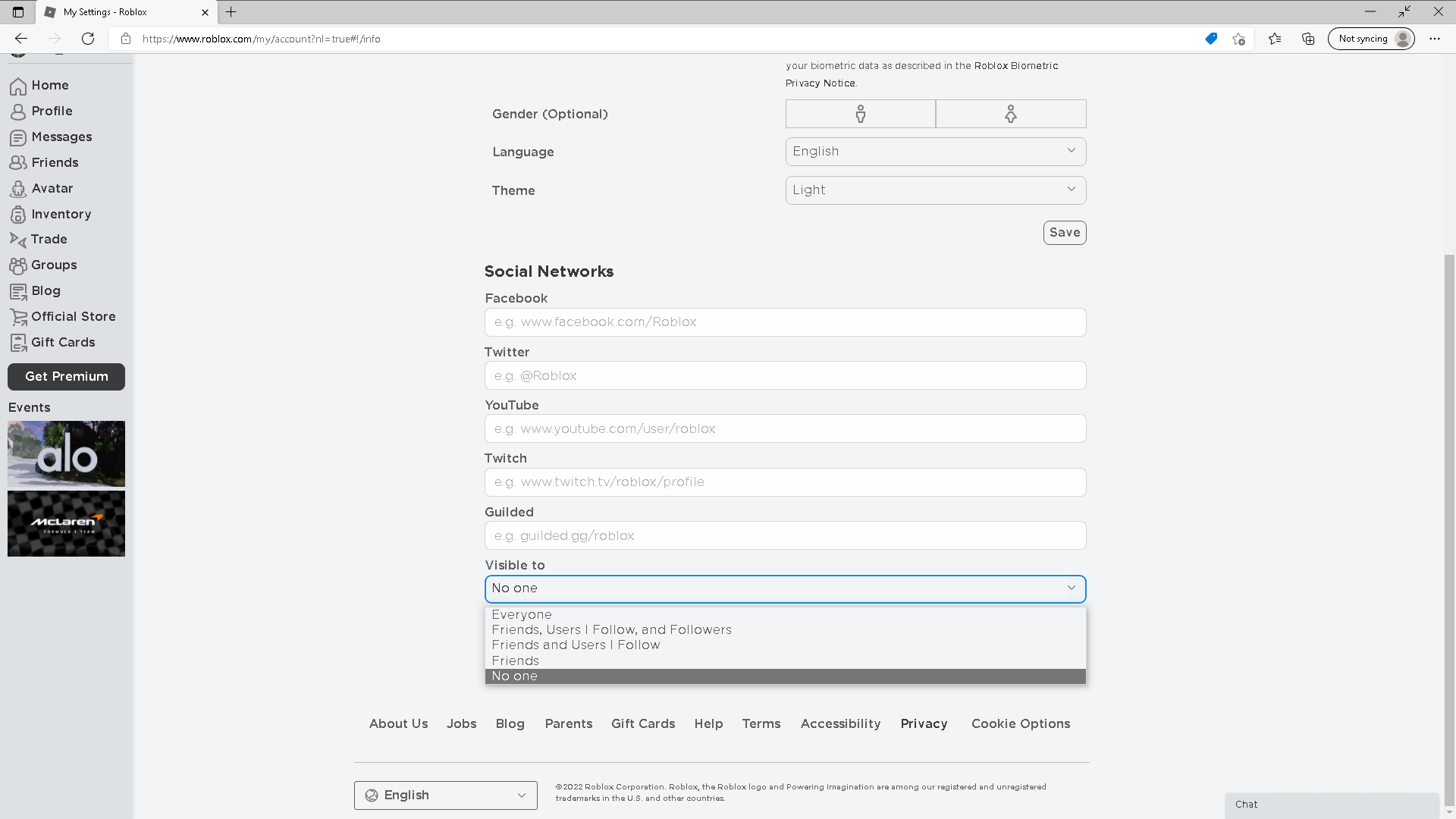
Task: Open the Blog footer link
Action: (x=510, y=723)
